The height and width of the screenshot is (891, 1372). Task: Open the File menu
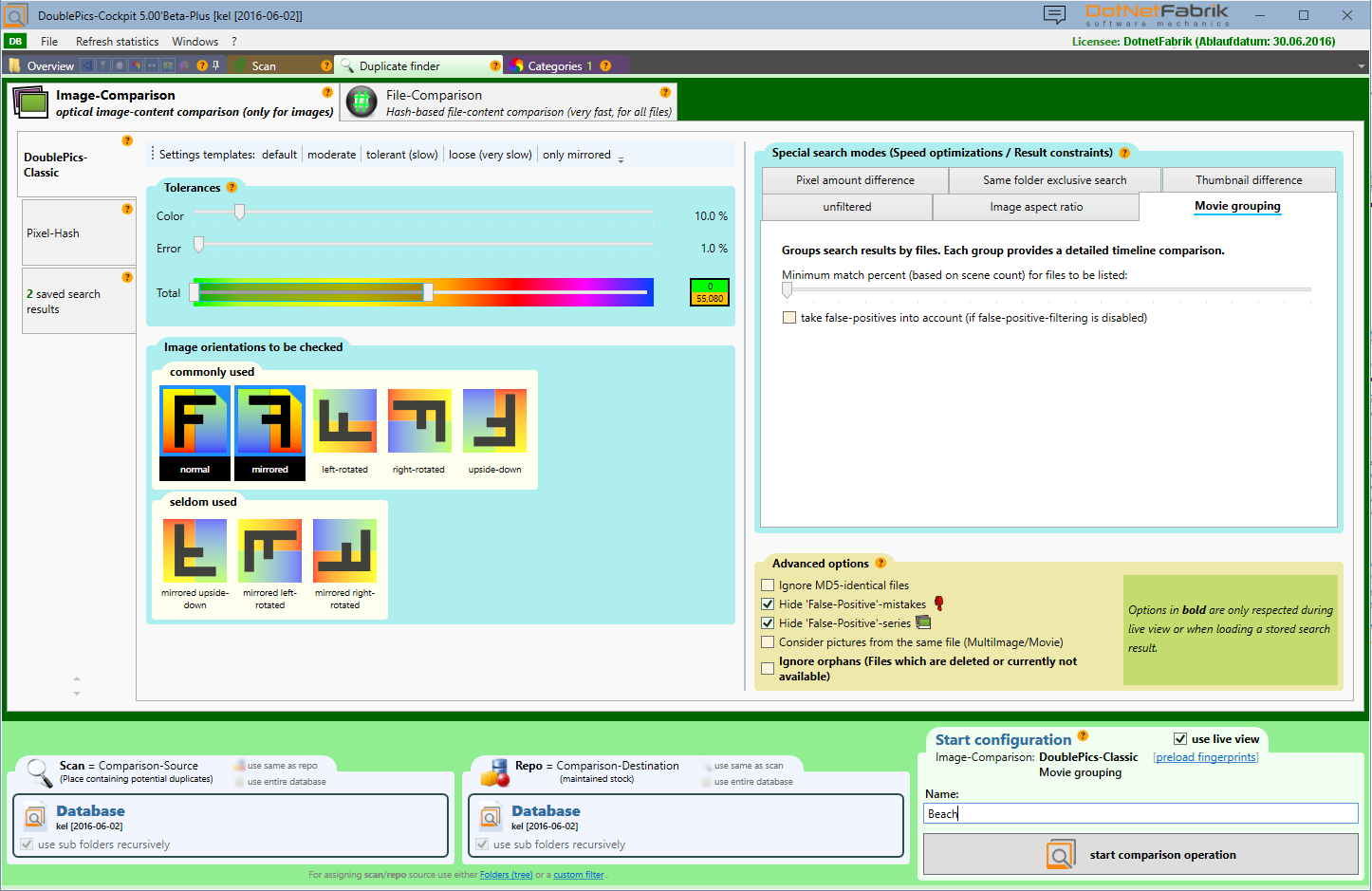click(x=49, y=42)
